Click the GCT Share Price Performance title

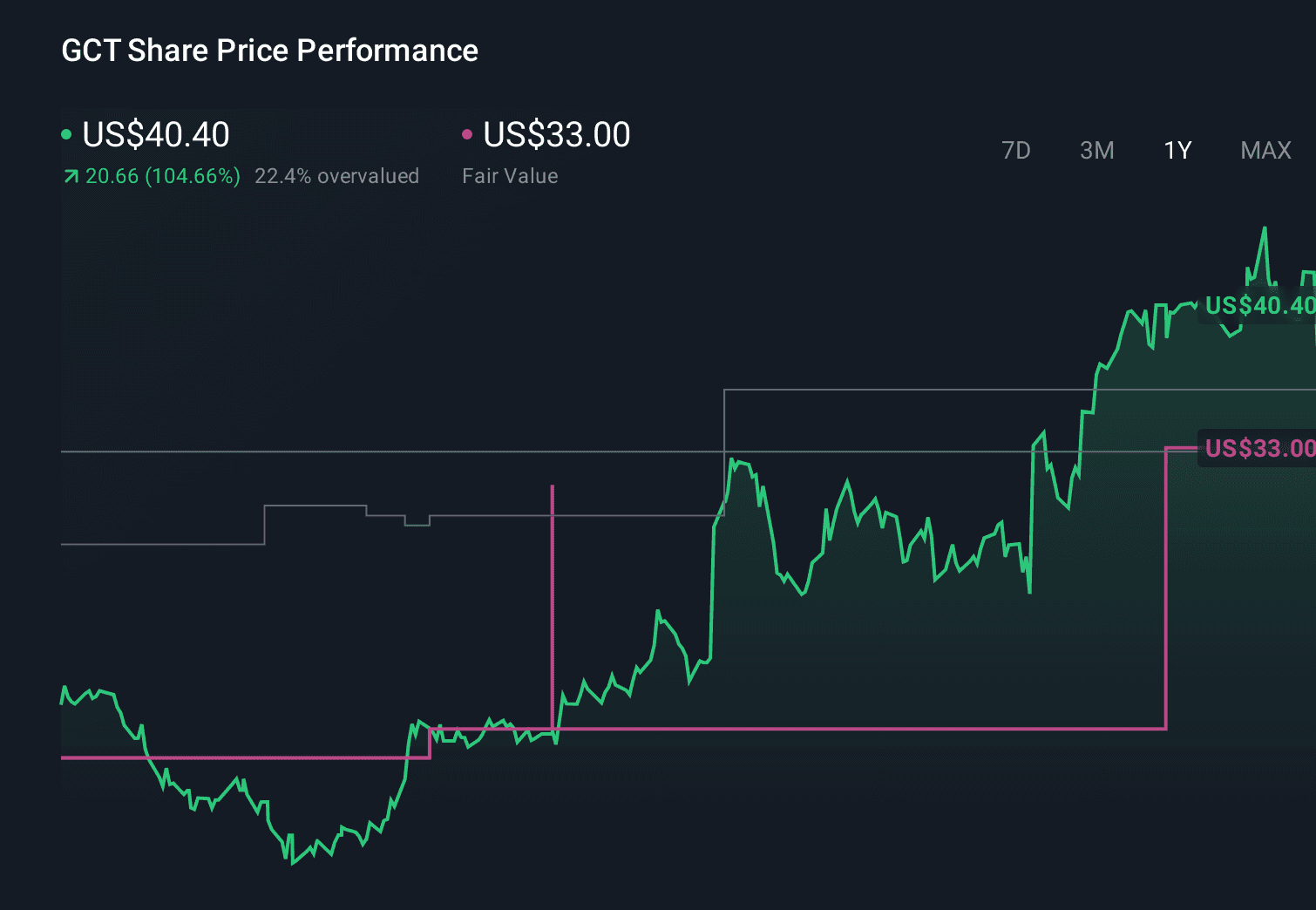coord(269,51)
